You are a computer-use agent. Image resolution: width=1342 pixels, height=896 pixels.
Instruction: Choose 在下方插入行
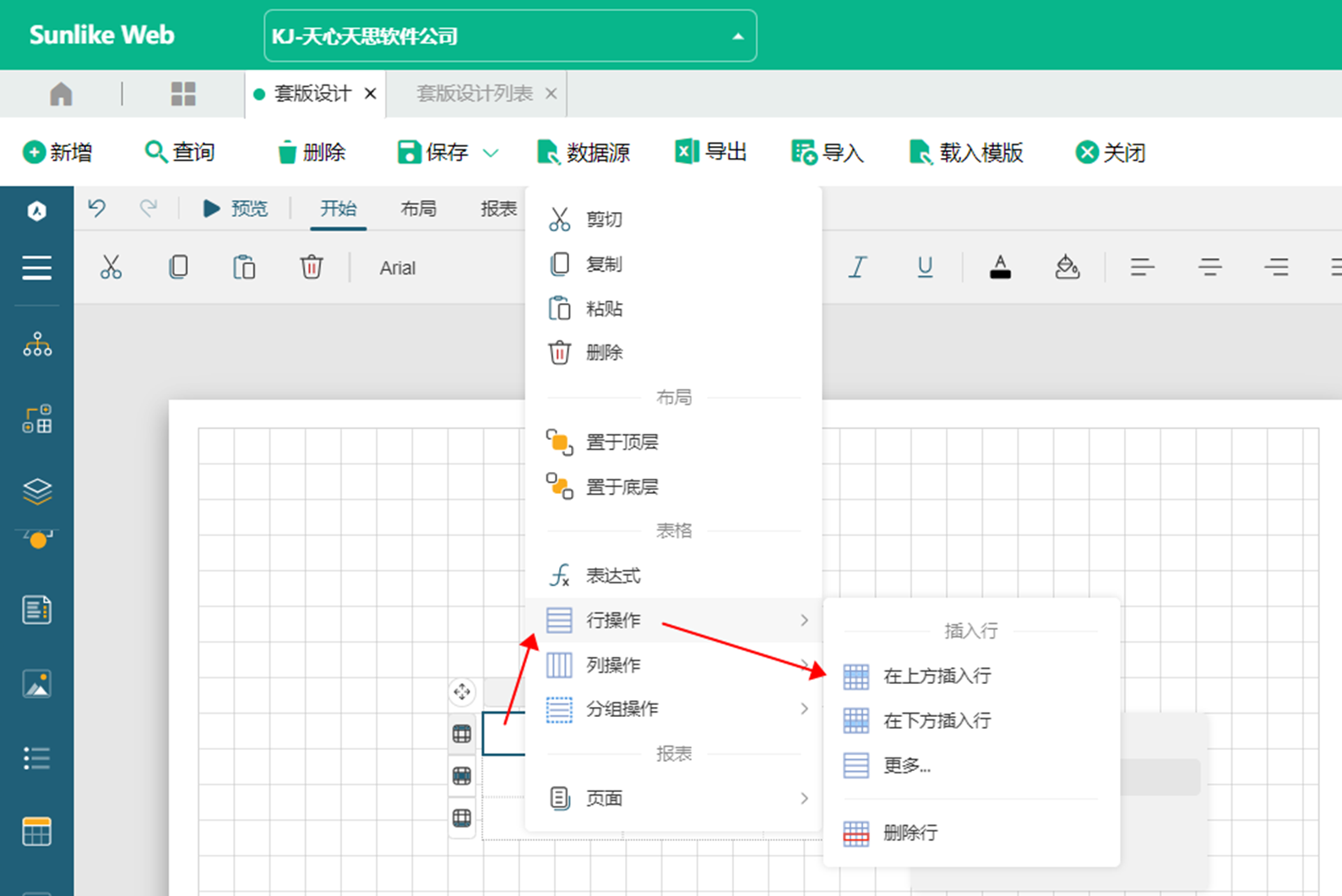click(x=971, y=720)
